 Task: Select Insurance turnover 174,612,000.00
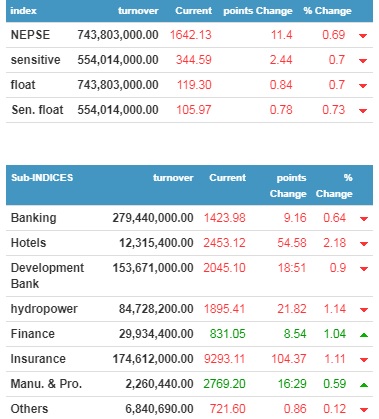point(153,359)
